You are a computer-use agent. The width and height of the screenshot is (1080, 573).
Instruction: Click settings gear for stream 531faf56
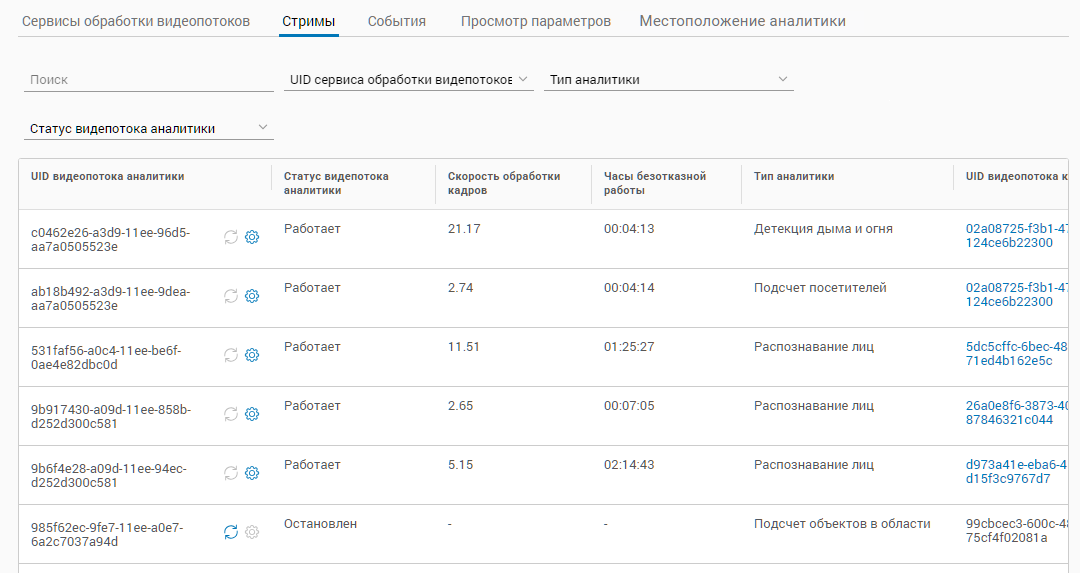point(252,355)
